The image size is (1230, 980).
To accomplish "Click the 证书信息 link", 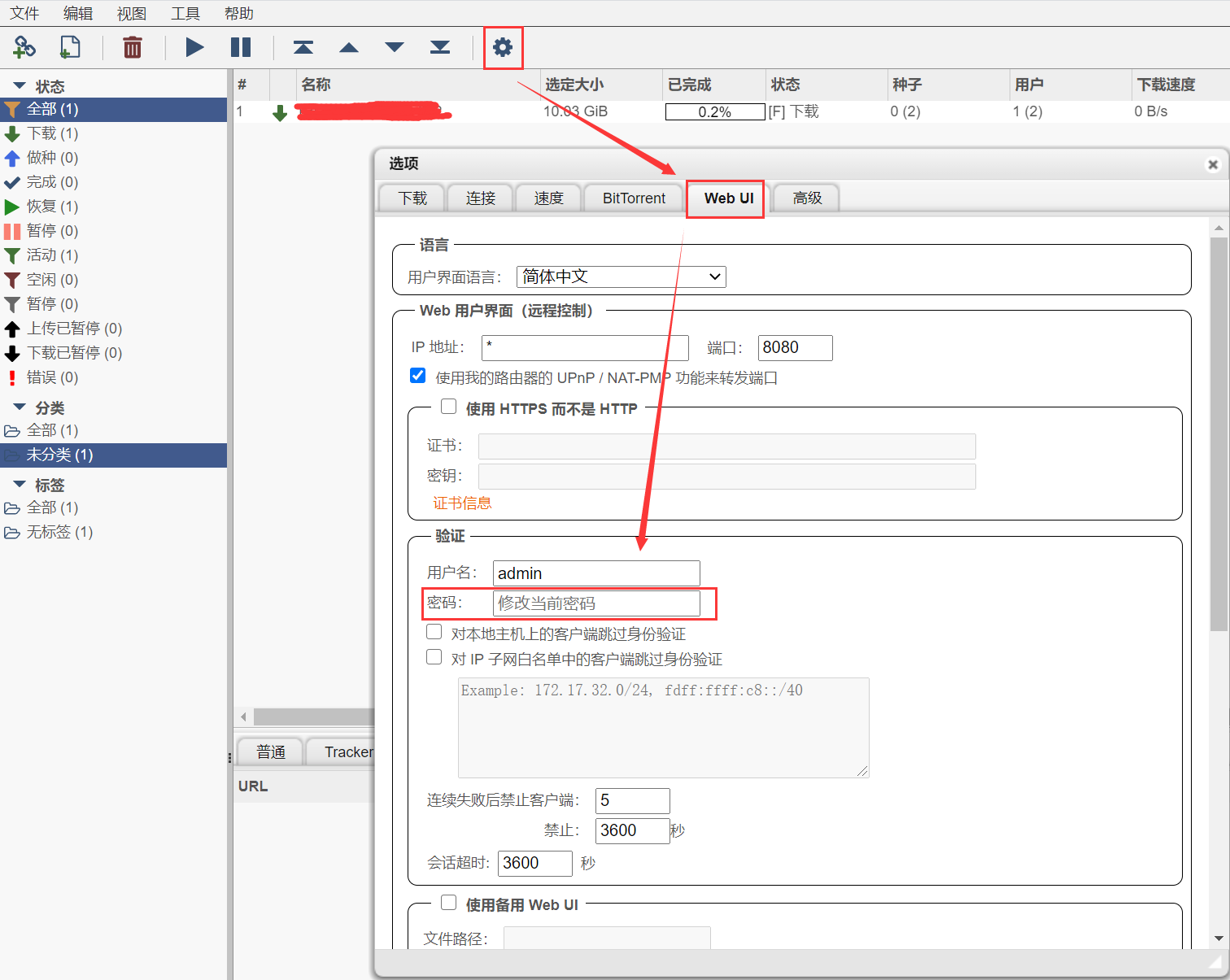I will pos(462,503).
